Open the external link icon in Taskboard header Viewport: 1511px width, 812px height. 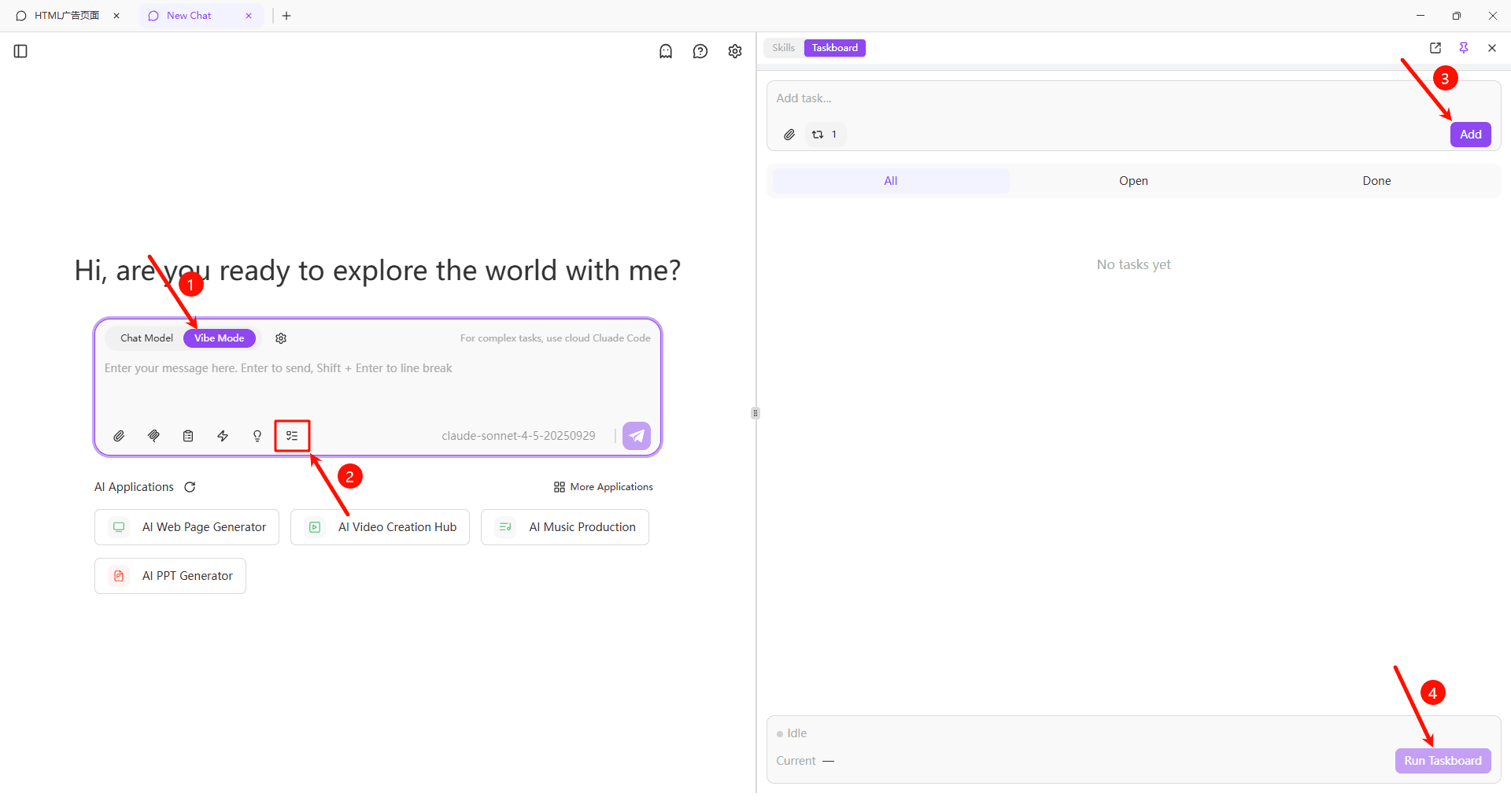(x=1435, y=47)
